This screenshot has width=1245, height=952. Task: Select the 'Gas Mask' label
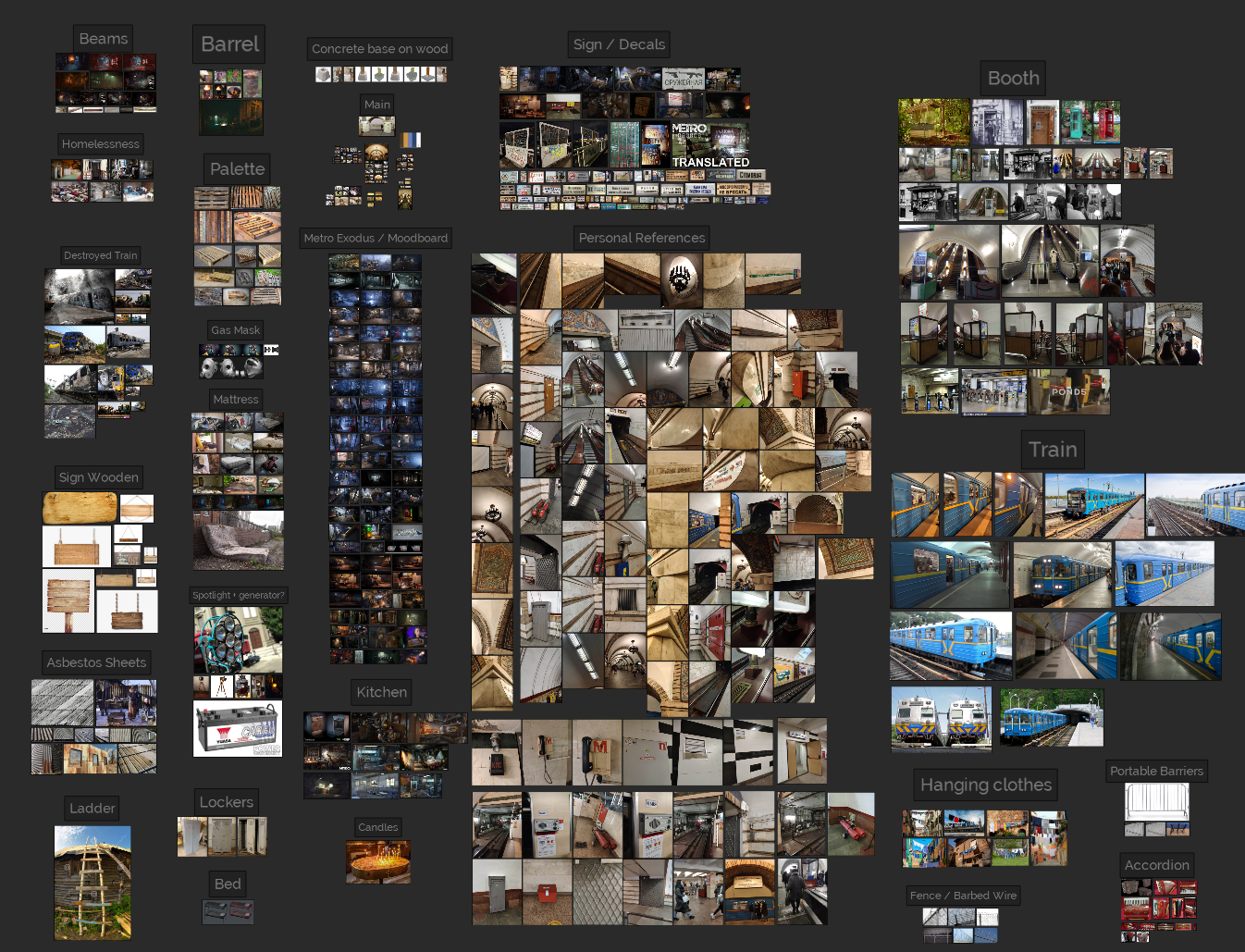236,330
